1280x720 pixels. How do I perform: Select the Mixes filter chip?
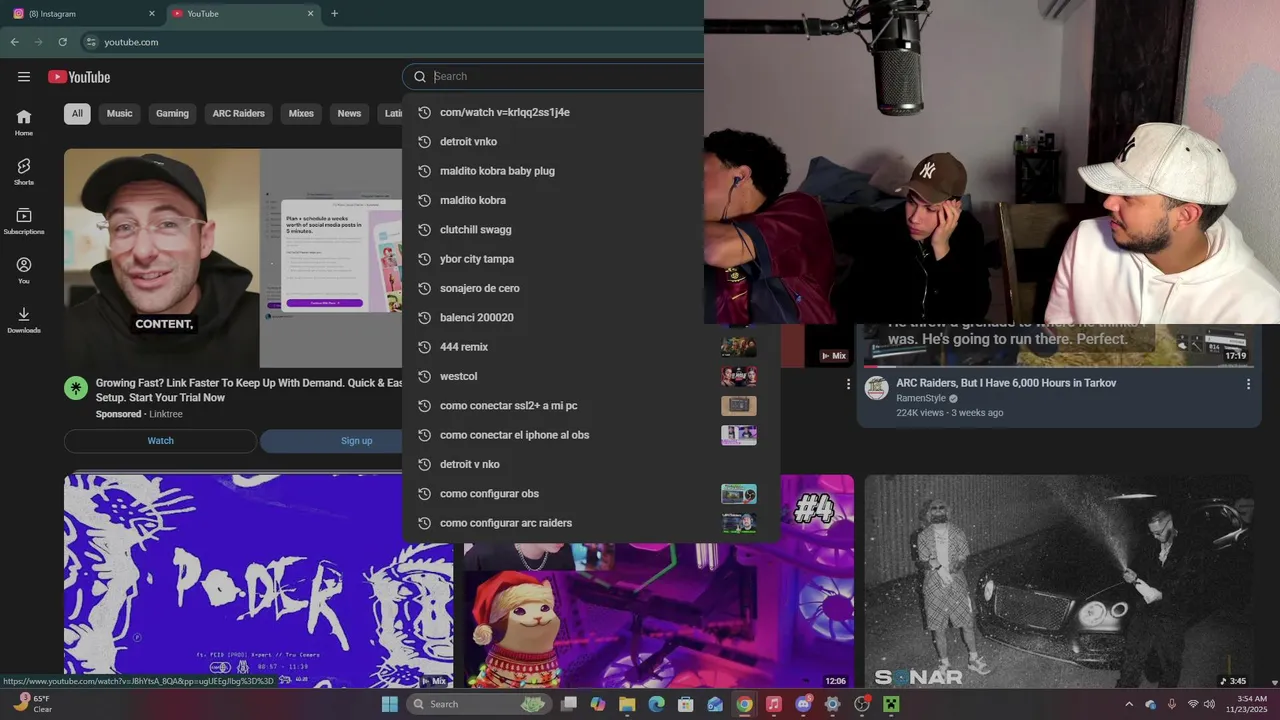301,113
